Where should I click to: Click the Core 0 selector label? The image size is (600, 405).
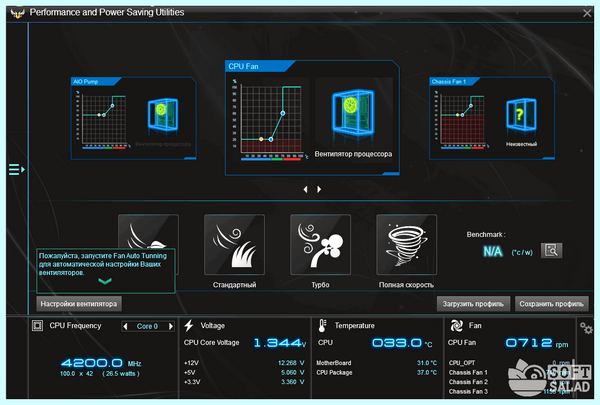click(147, 326)
